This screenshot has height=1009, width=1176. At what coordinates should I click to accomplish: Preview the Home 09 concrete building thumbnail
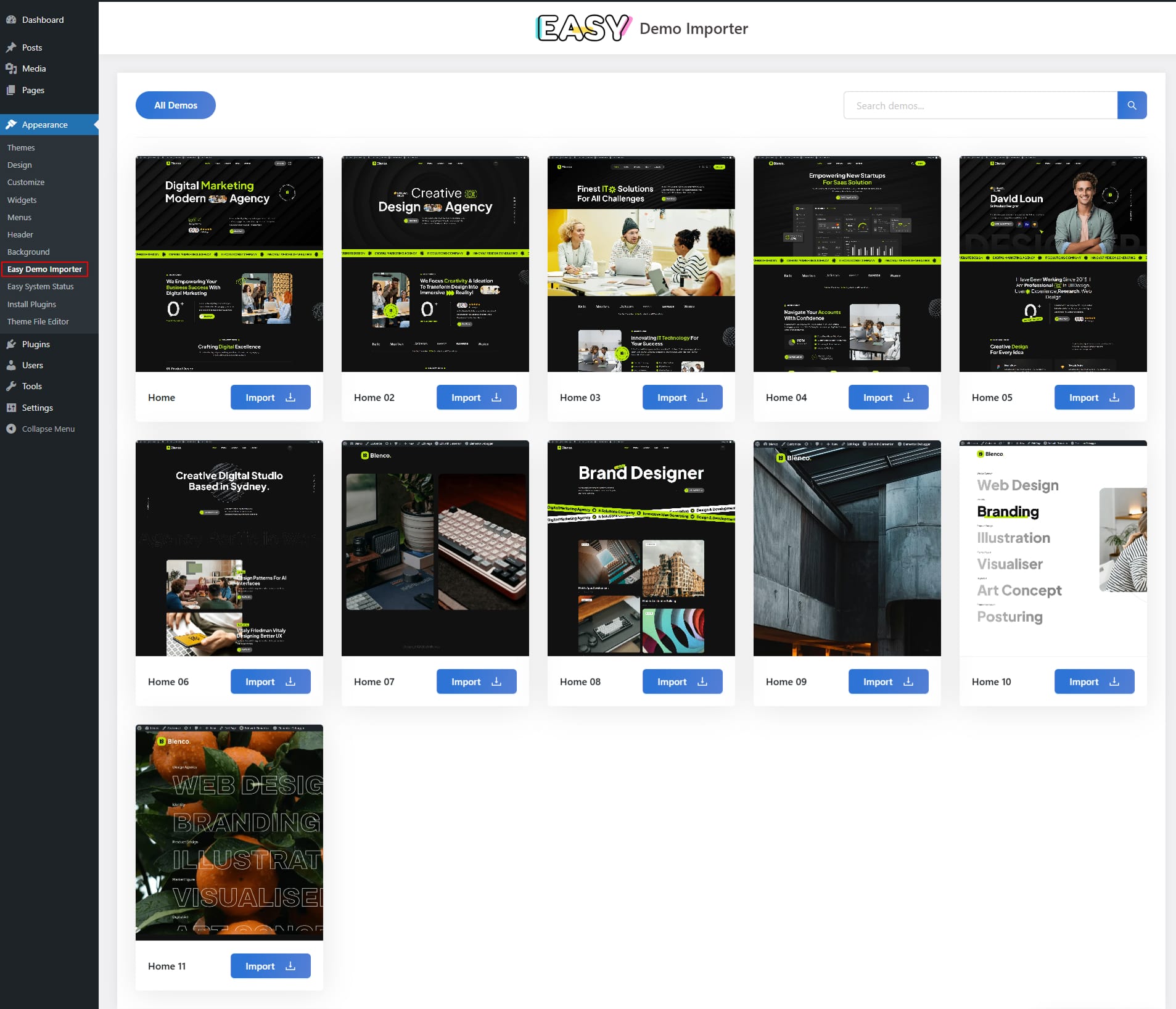(847, 548)
